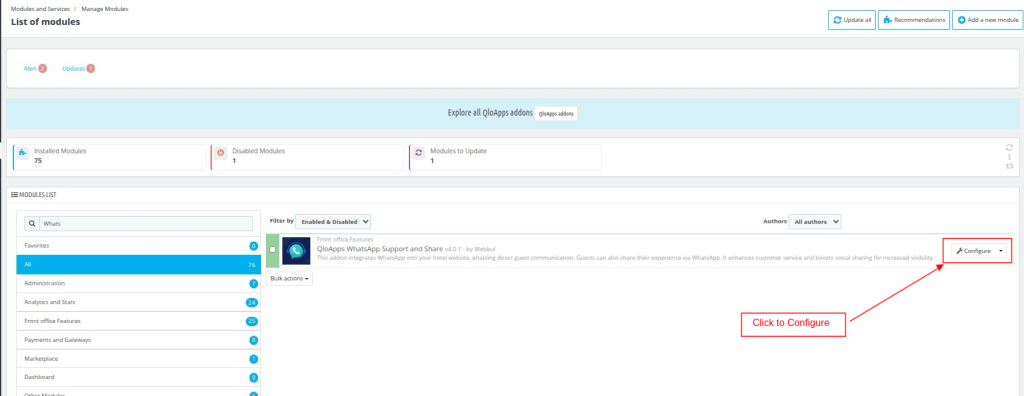The image size is (1024, 396).
Task: Select the Marketplace category
Action: [138, 359]
